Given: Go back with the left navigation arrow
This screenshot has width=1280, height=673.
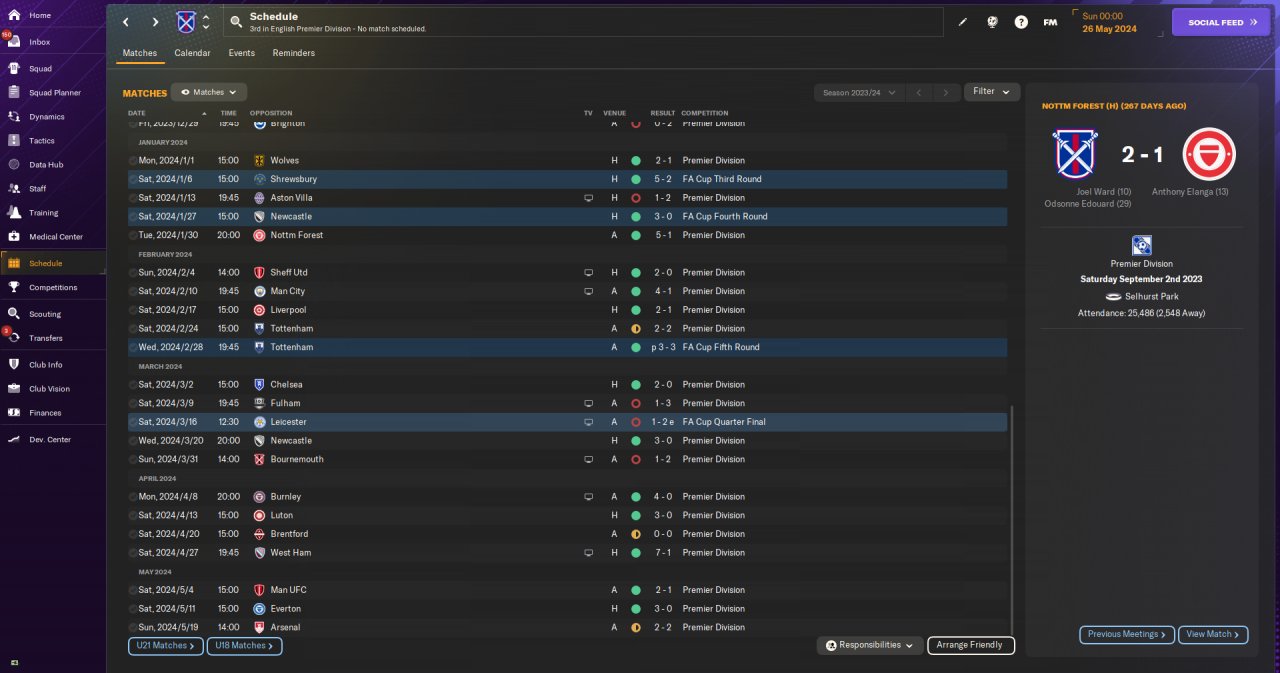Looking at the screenshot, I should [126, 22].
